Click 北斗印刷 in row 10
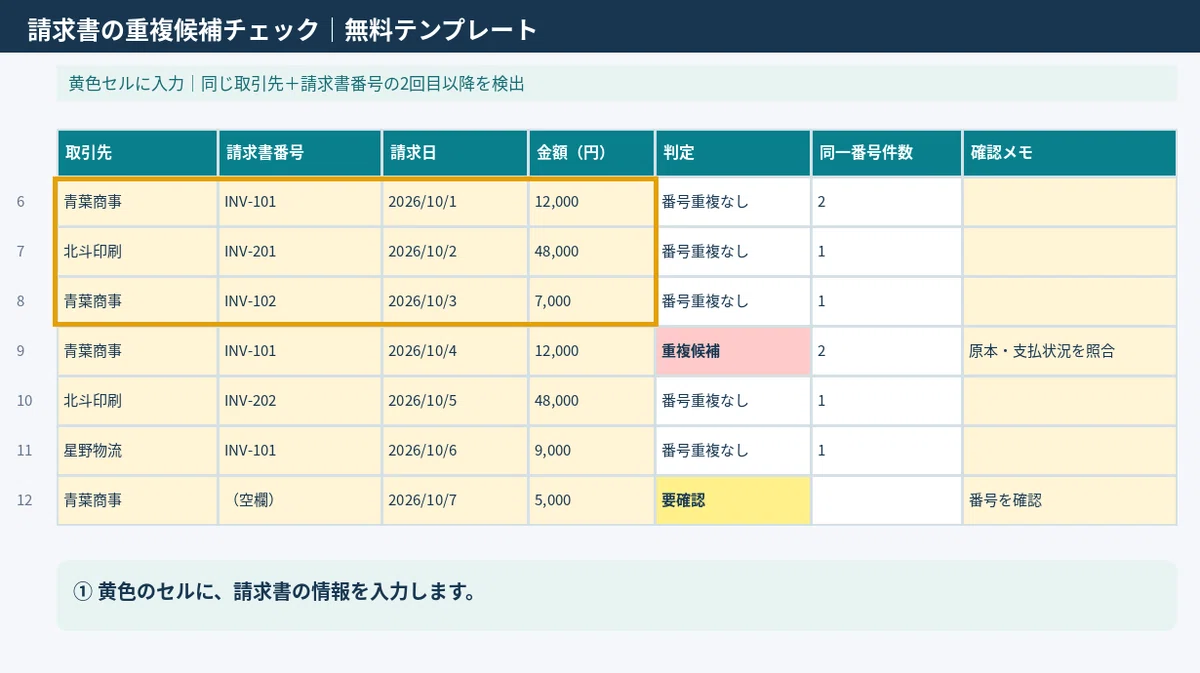 click(x=137, y=401)
